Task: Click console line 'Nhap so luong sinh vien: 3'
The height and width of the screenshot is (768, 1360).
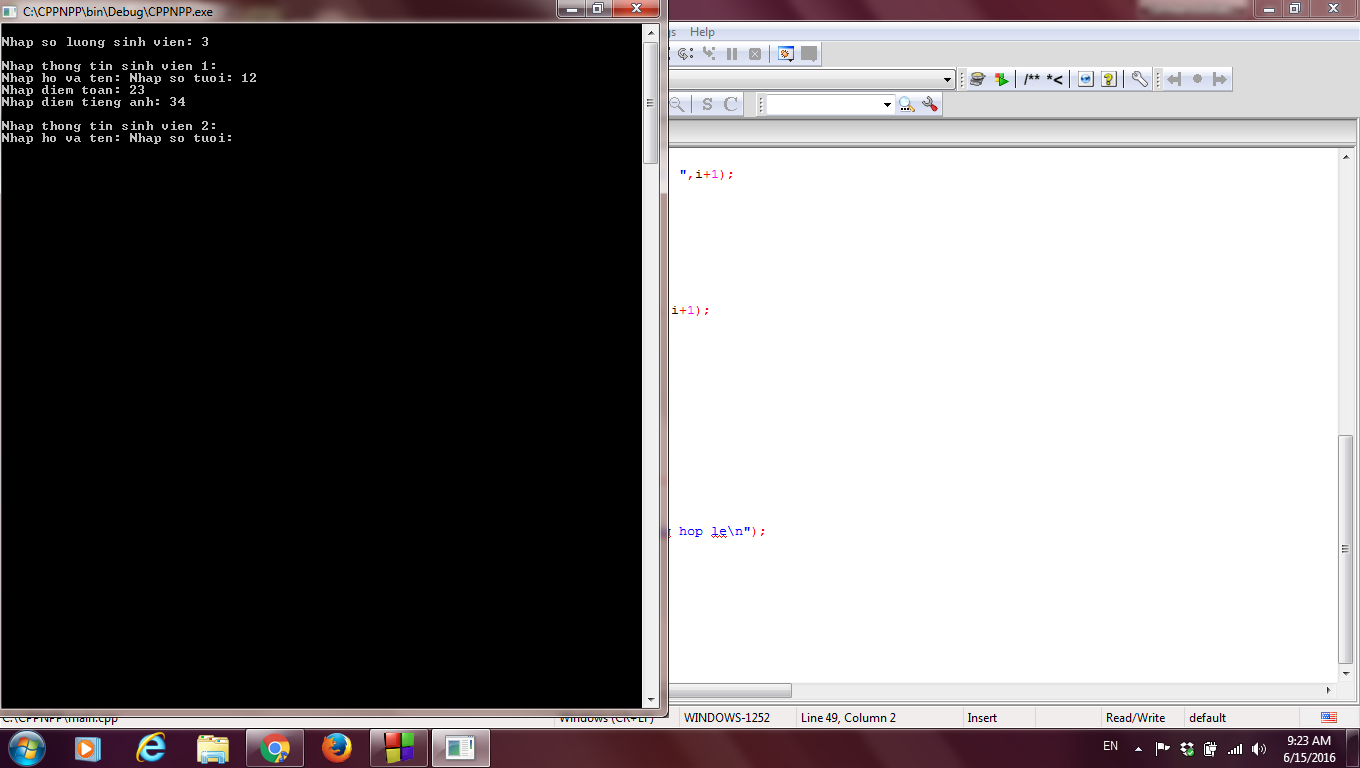Action: pos(106,42)
